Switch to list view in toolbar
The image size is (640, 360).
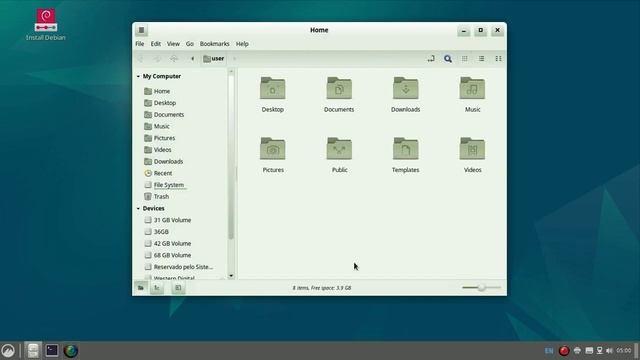[x=482, y=59]
